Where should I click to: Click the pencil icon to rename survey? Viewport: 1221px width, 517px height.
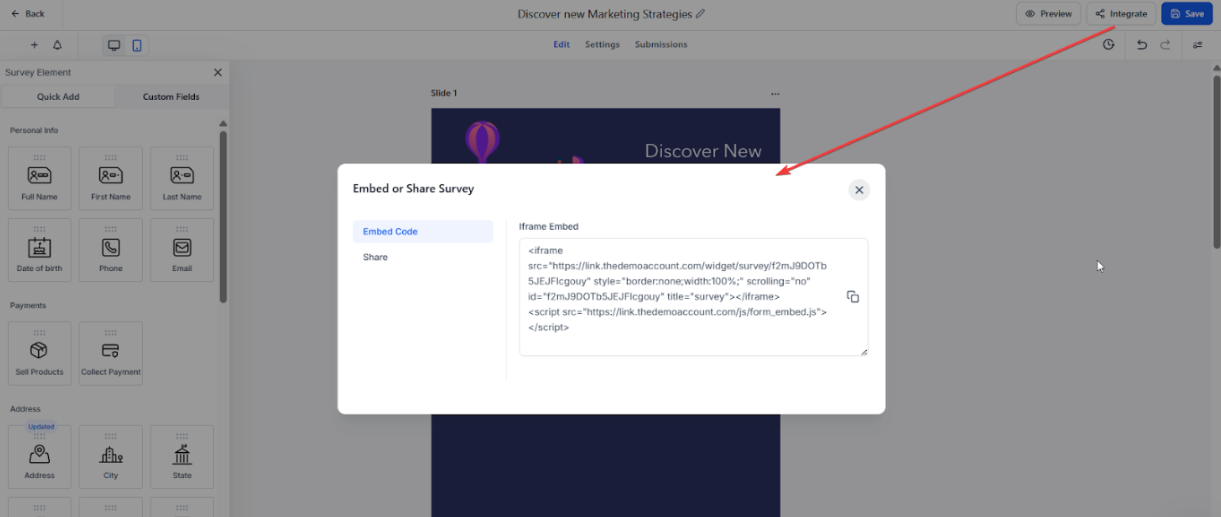pyautogui.click(x=700, y=14)
